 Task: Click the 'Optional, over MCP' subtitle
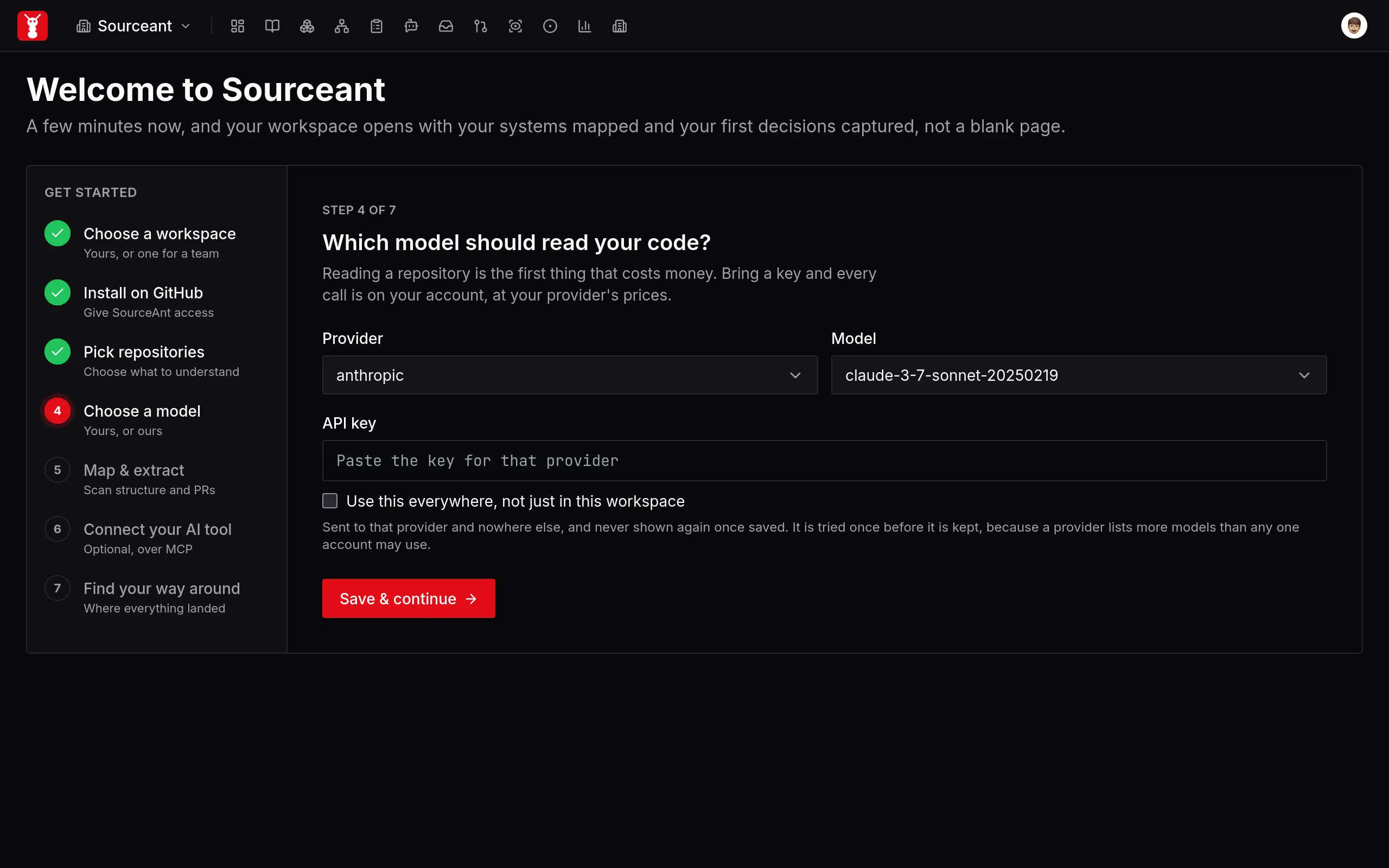pyautogui.click(x=138, y=549)
